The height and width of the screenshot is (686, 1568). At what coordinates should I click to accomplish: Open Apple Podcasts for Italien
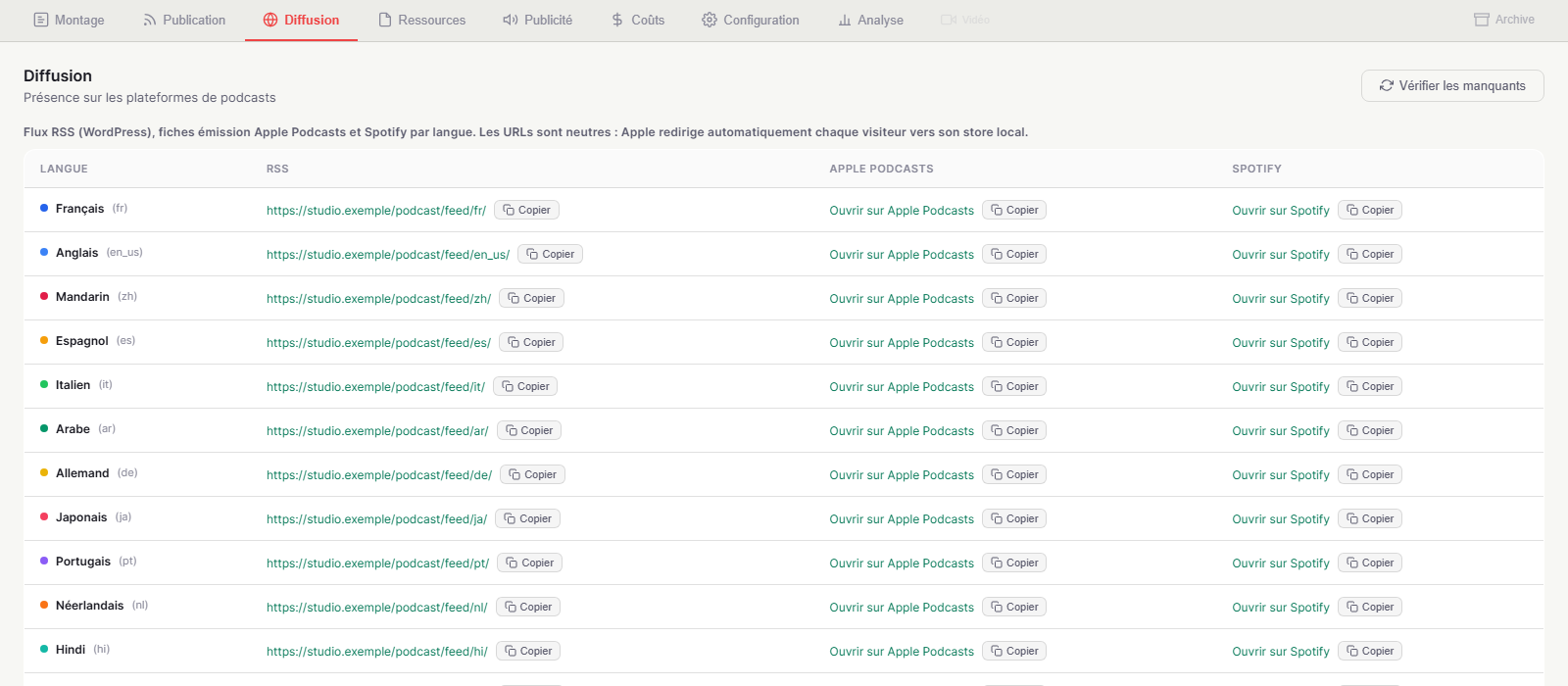[x=902, y=387]
